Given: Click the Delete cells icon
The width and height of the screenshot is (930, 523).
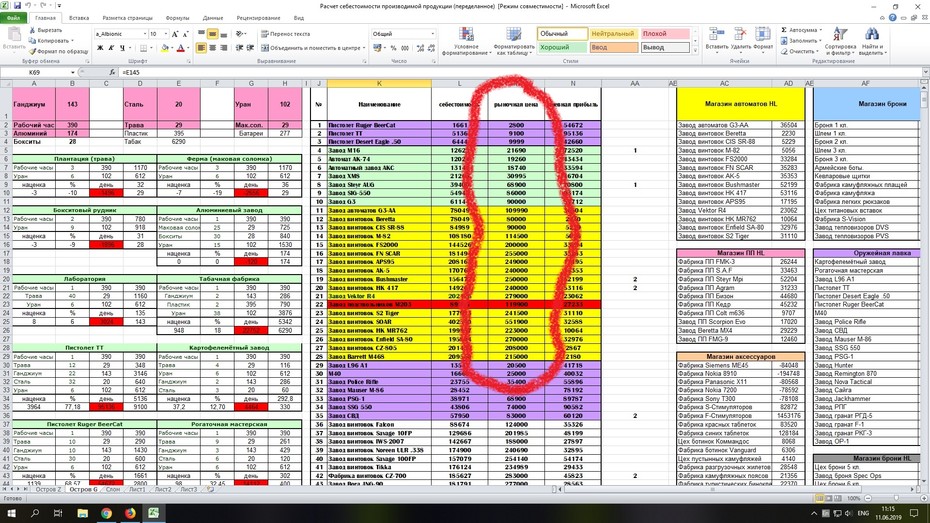Looking at the screenshot, I should point(740,34).
